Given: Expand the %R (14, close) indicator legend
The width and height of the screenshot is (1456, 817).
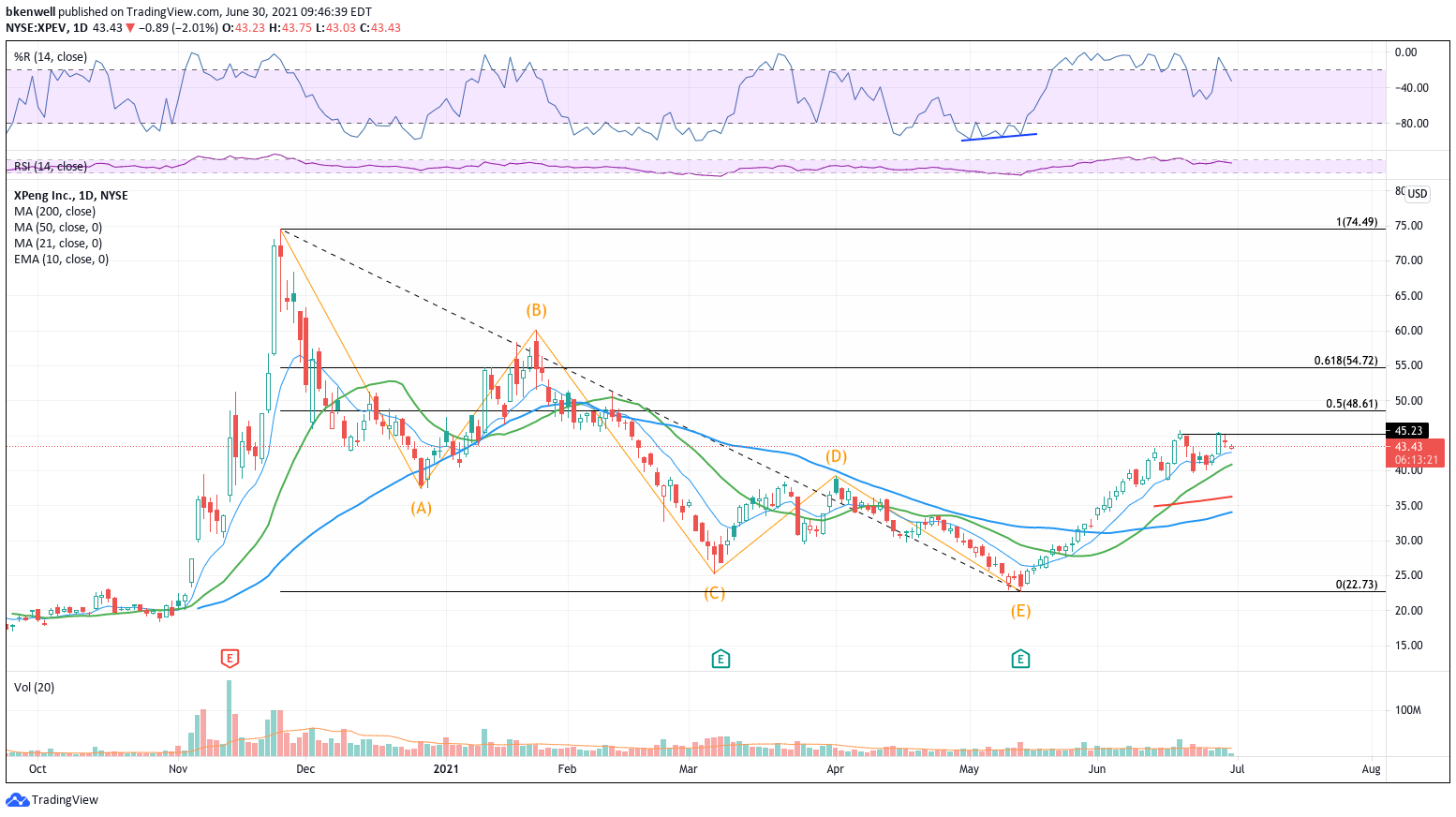Looking at the screenshot, I should tap(51, 57).
